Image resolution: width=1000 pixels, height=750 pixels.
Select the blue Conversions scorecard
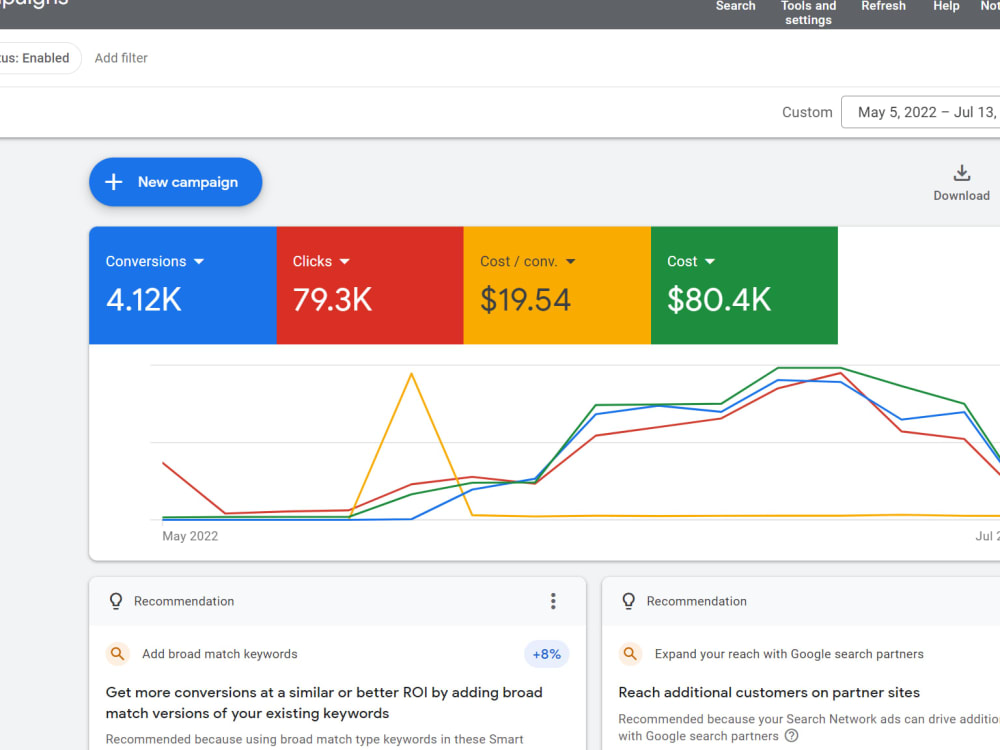point(183,285)
